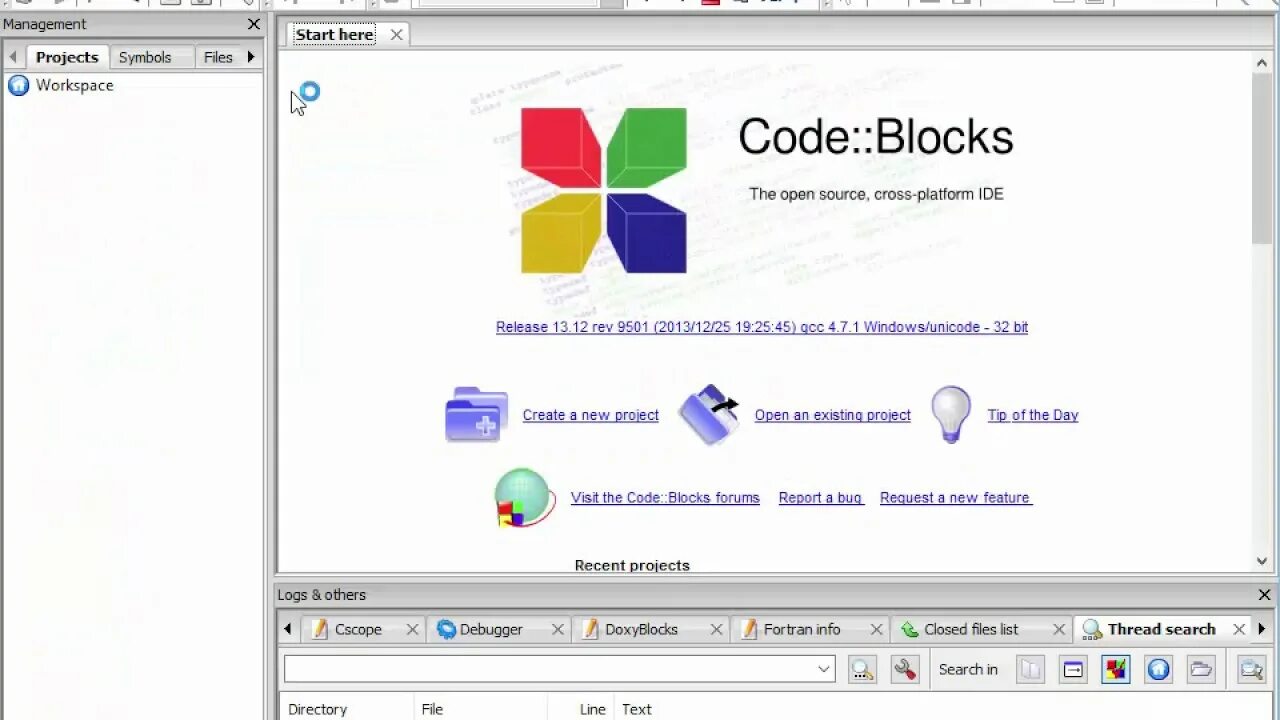1280x720 pixels.
Task: Toggle Search in directory files
Action: coord(1201,669)
